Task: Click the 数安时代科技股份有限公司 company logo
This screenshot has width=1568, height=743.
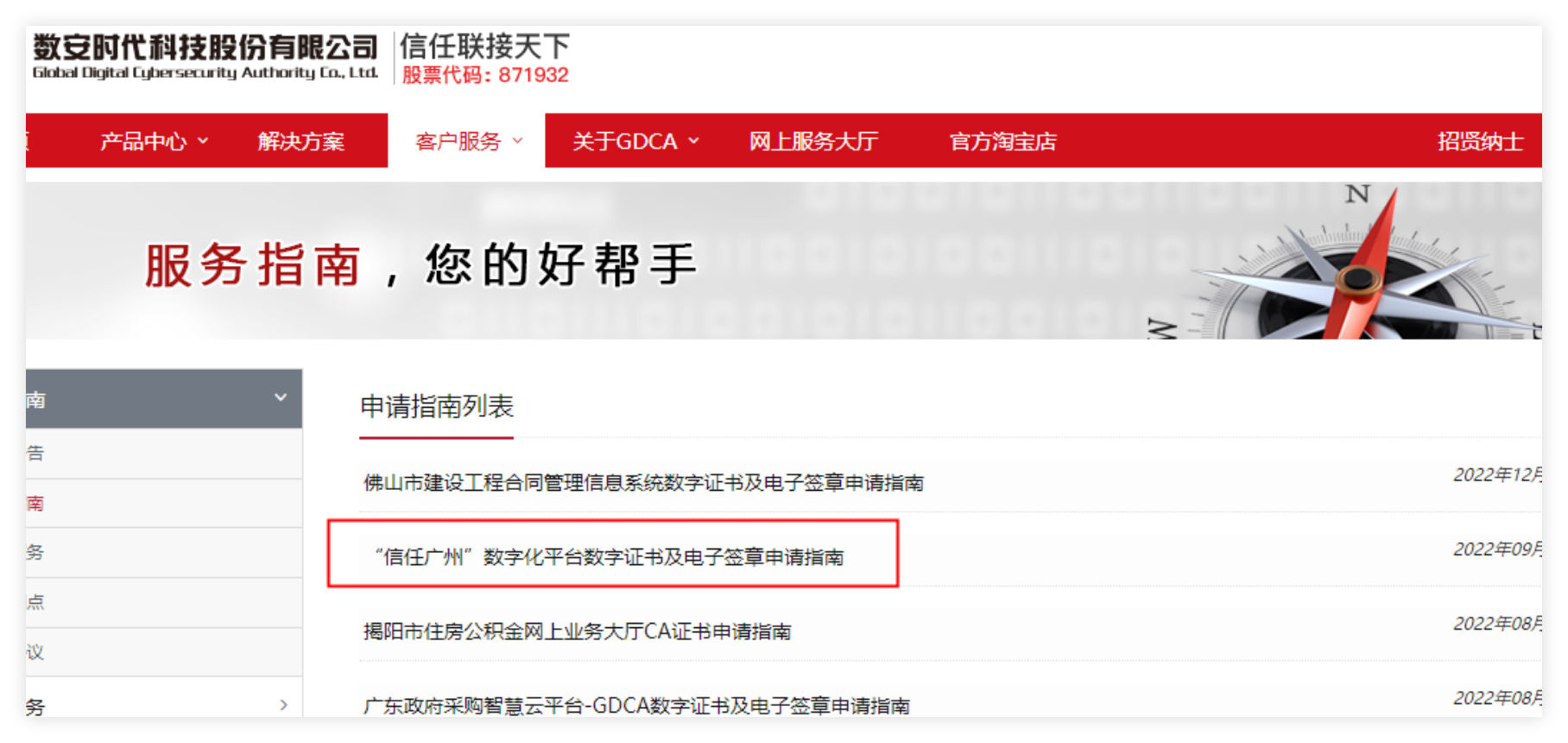Action: pos(205,56)
